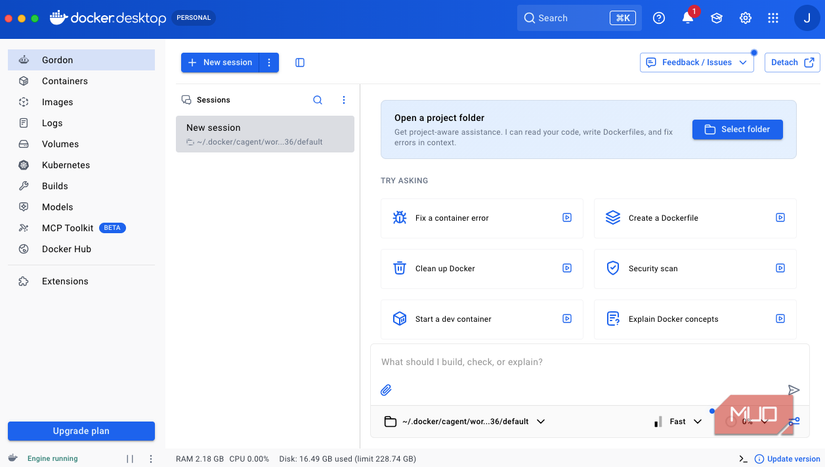The image size is (825, 467).
Task: Open account avatar J
Action: (x=807, y=18)
